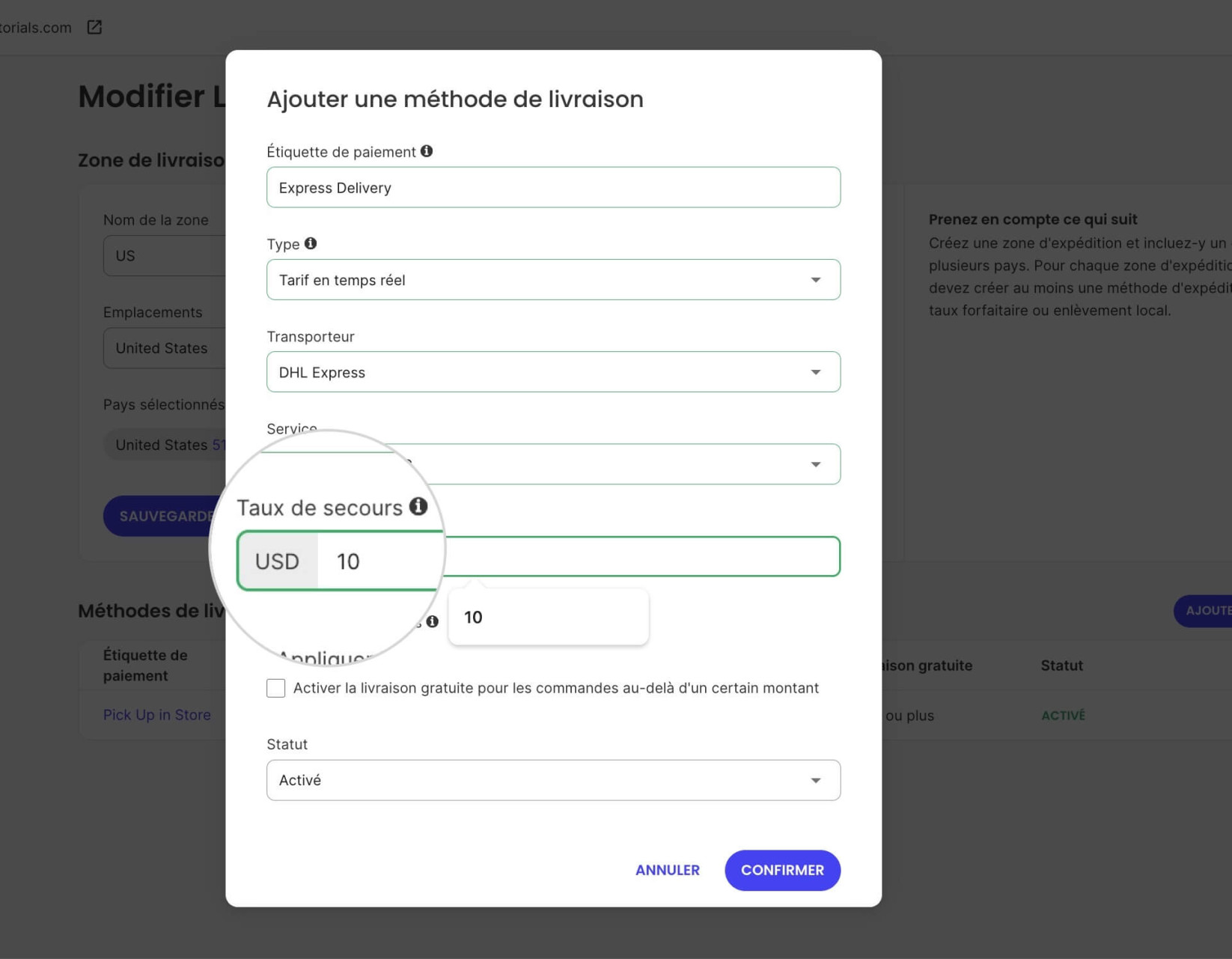
Task: Click the info icon next to Taux de secours
Action: click(418, 507)
